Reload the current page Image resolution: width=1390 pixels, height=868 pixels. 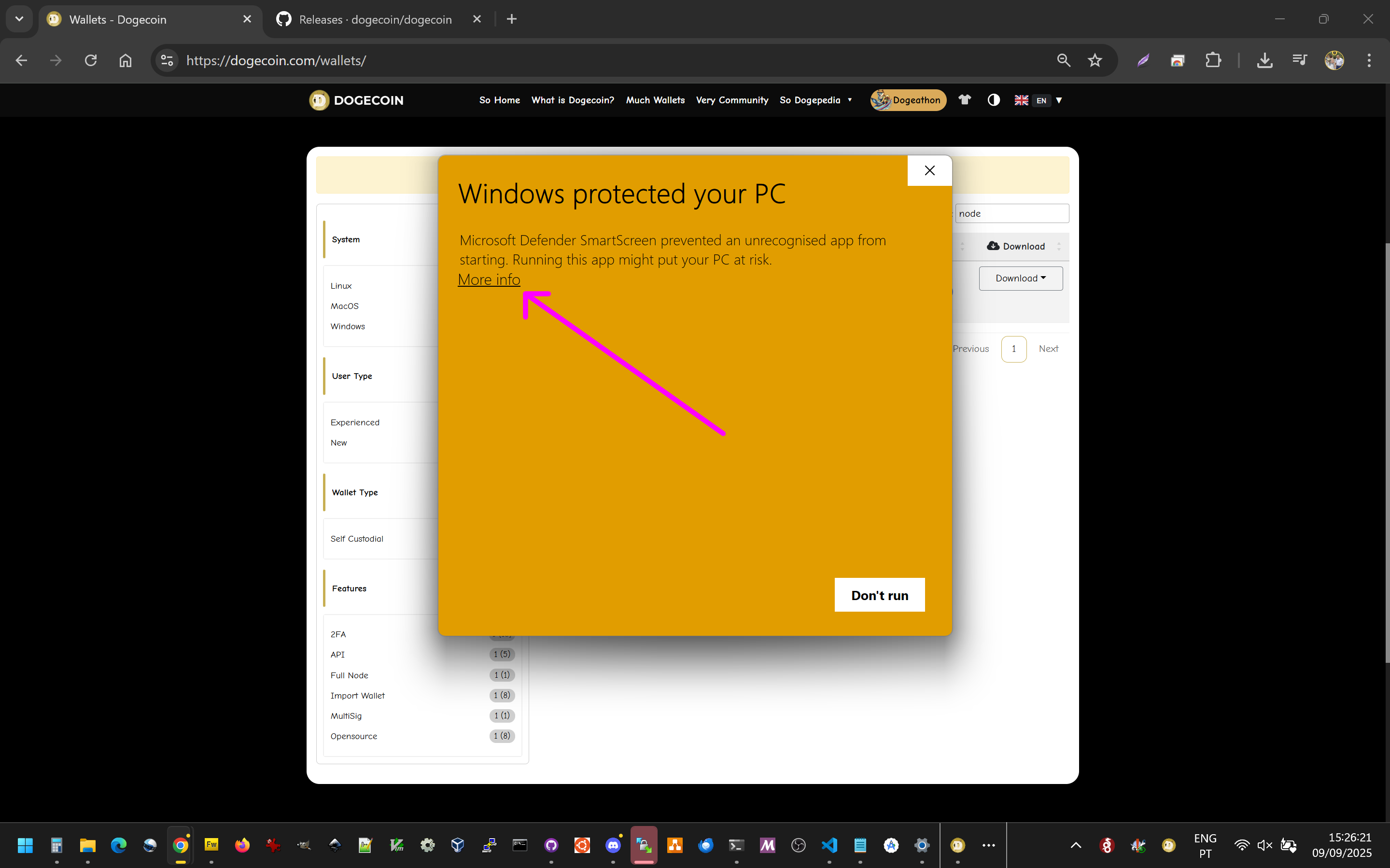coord(91,60)
